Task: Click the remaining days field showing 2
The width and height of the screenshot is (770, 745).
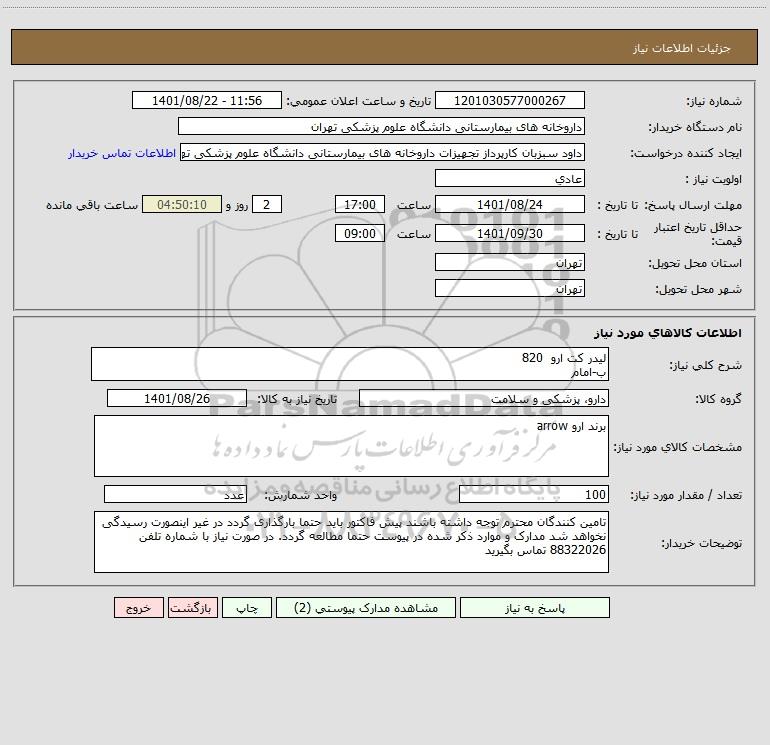Action: pos(267,204)
